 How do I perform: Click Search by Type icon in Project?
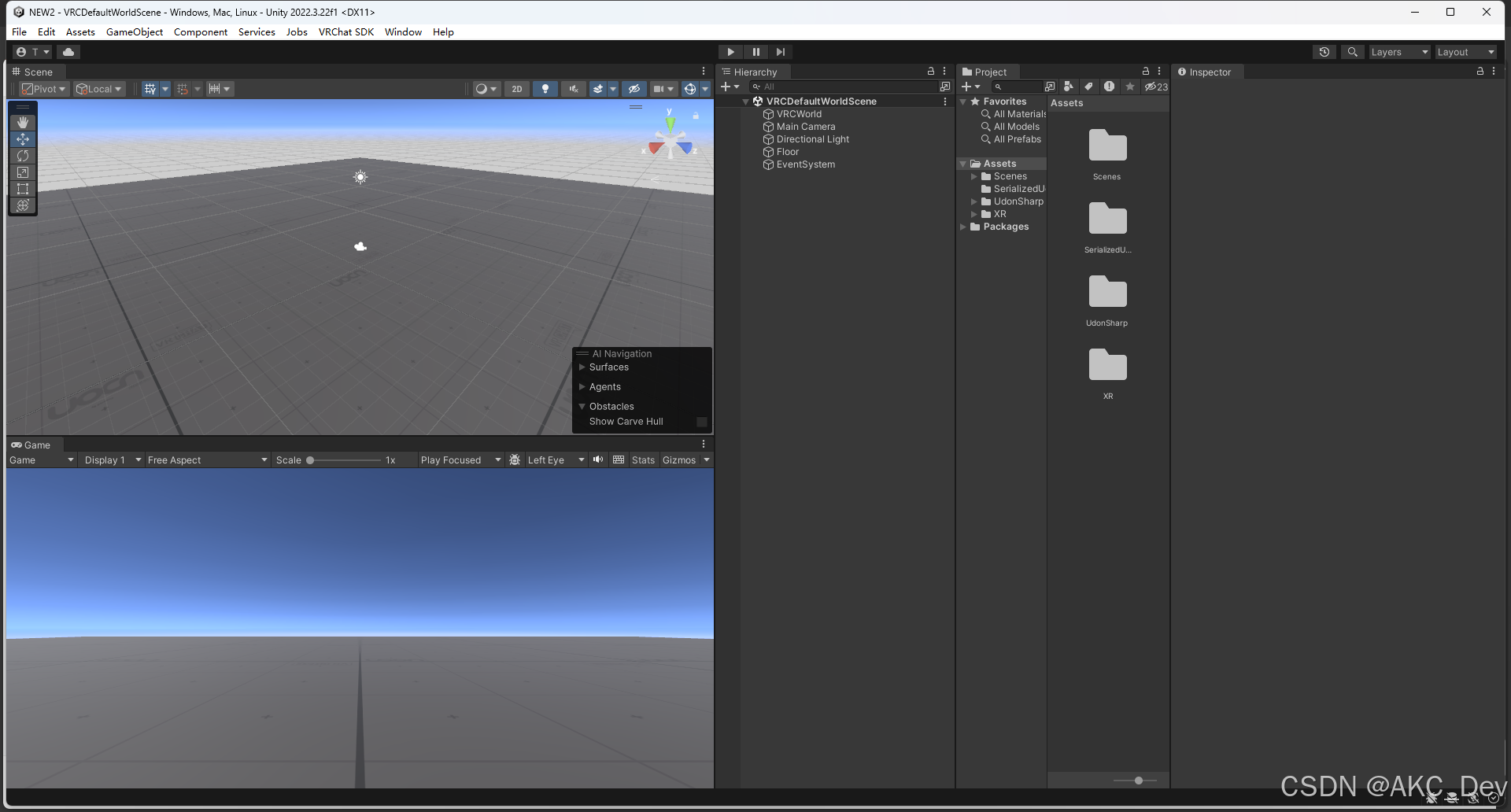click(1069, 87)
